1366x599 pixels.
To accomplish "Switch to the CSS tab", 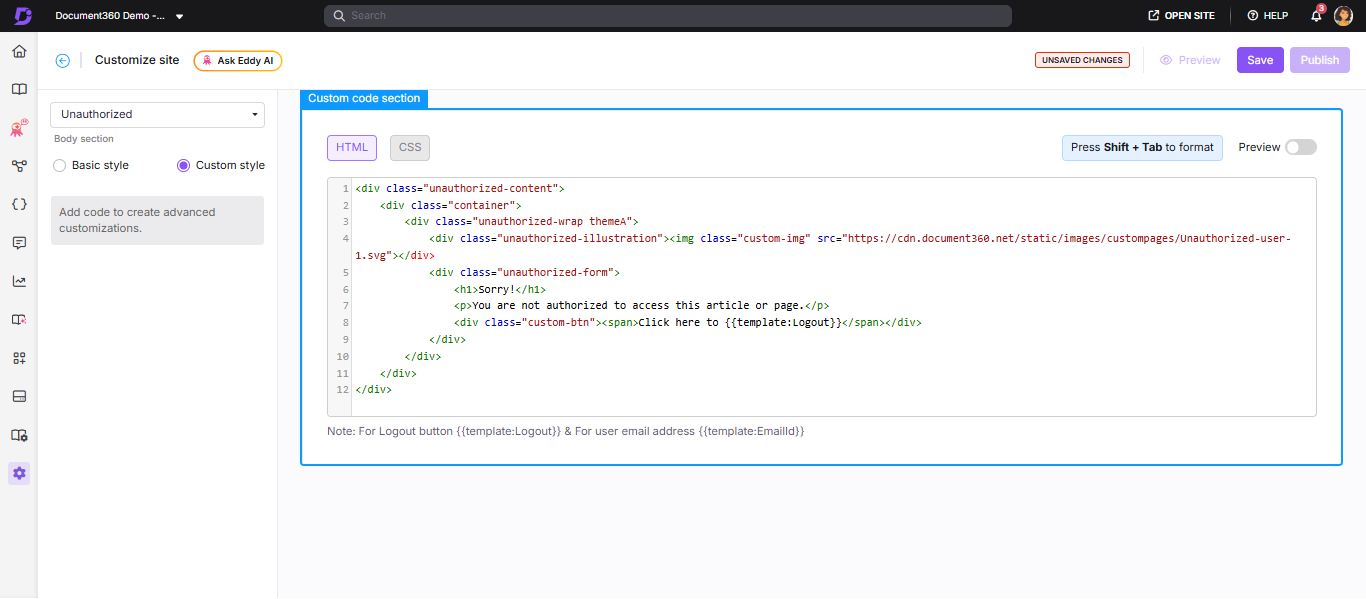I will (x=410, y=147).
